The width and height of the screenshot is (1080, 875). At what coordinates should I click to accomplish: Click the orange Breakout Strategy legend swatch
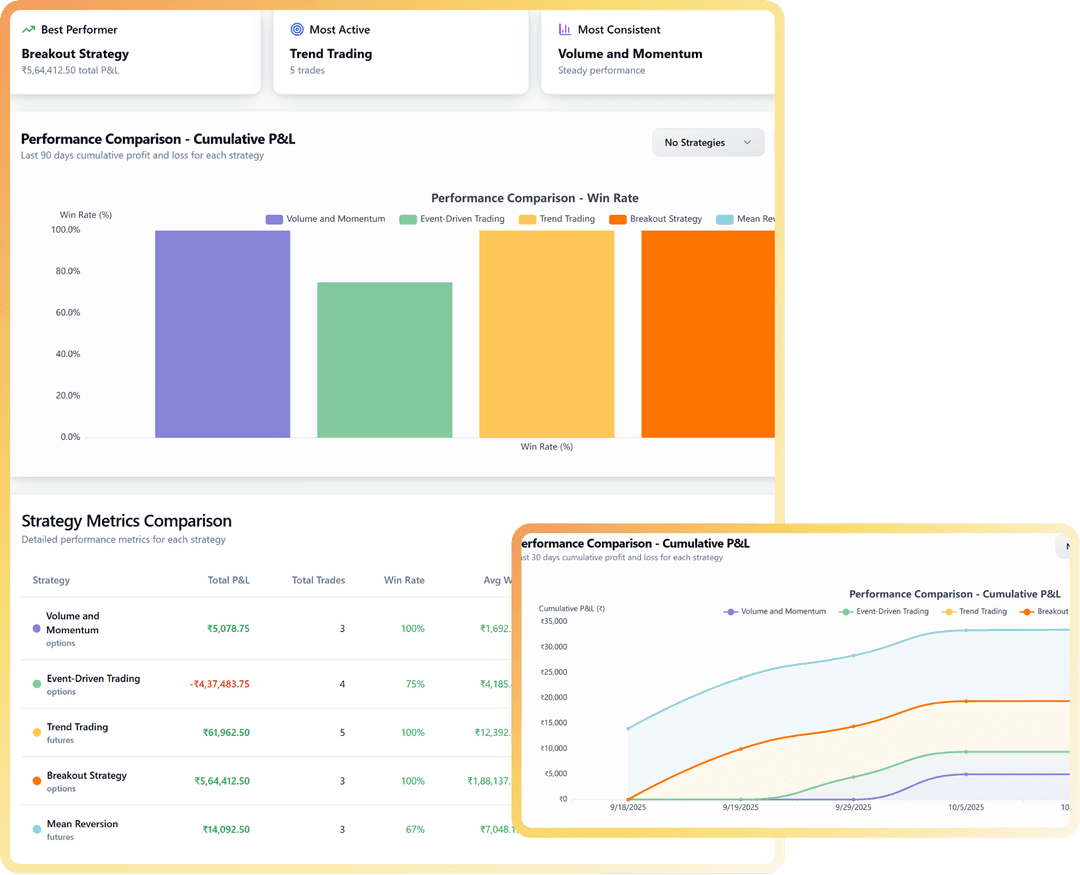click(617, 219)
